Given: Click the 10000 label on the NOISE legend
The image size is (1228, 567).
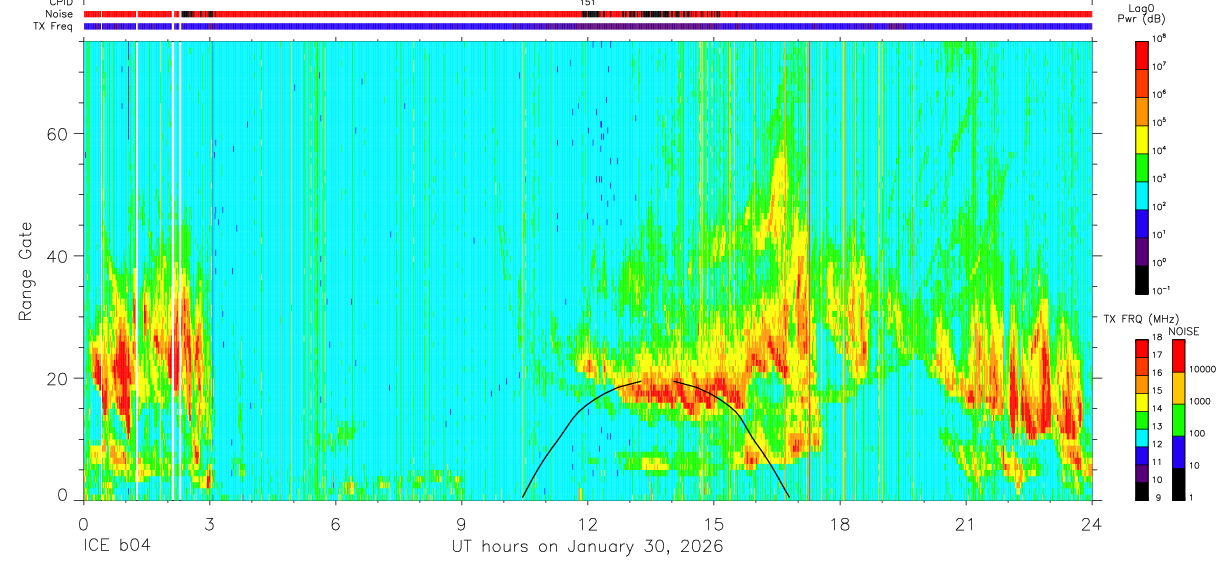Looking at the screenshot, I should pos(1203,369).
